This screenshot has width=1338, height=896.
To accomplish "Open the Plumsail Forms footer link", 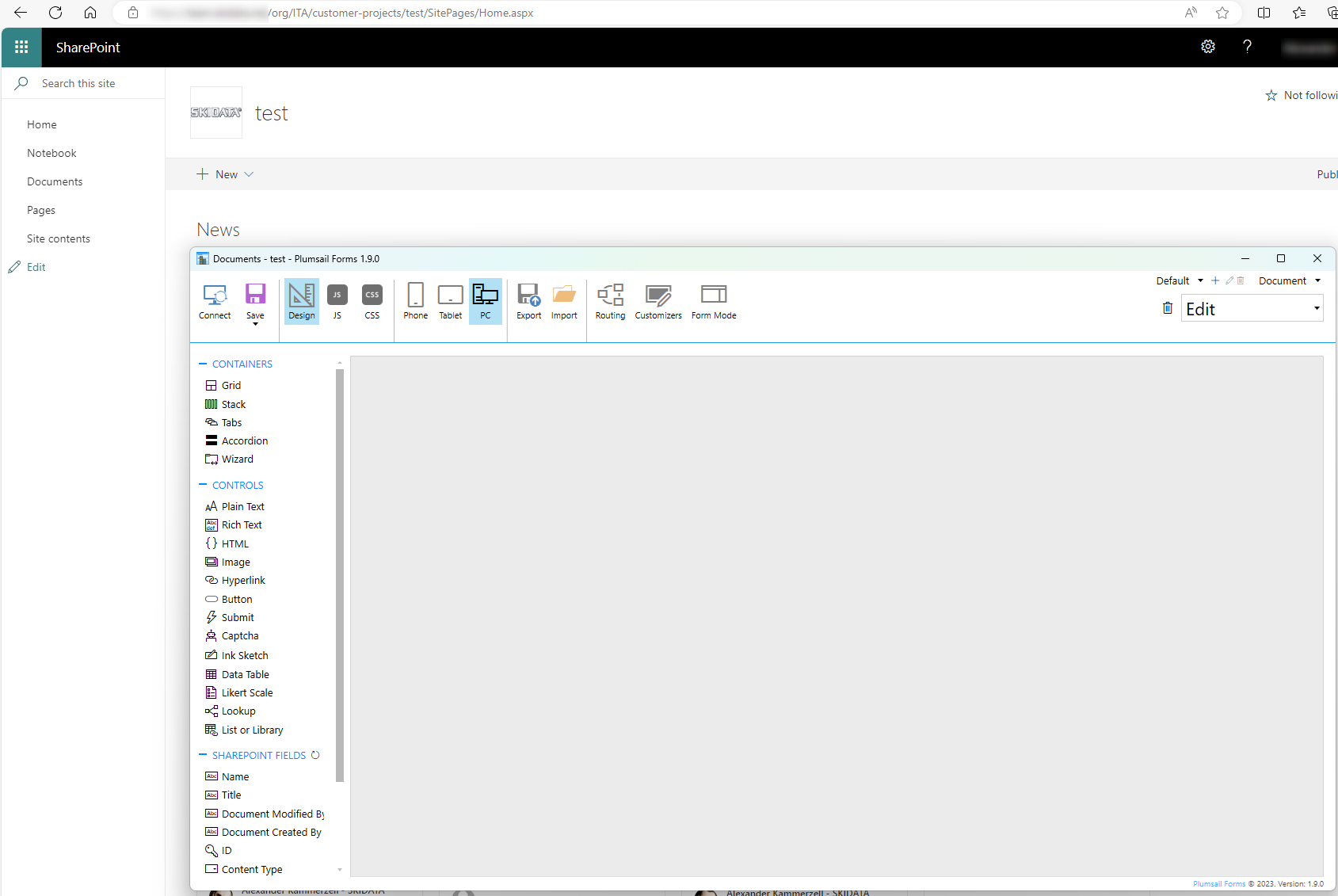I will (1218, 884).
